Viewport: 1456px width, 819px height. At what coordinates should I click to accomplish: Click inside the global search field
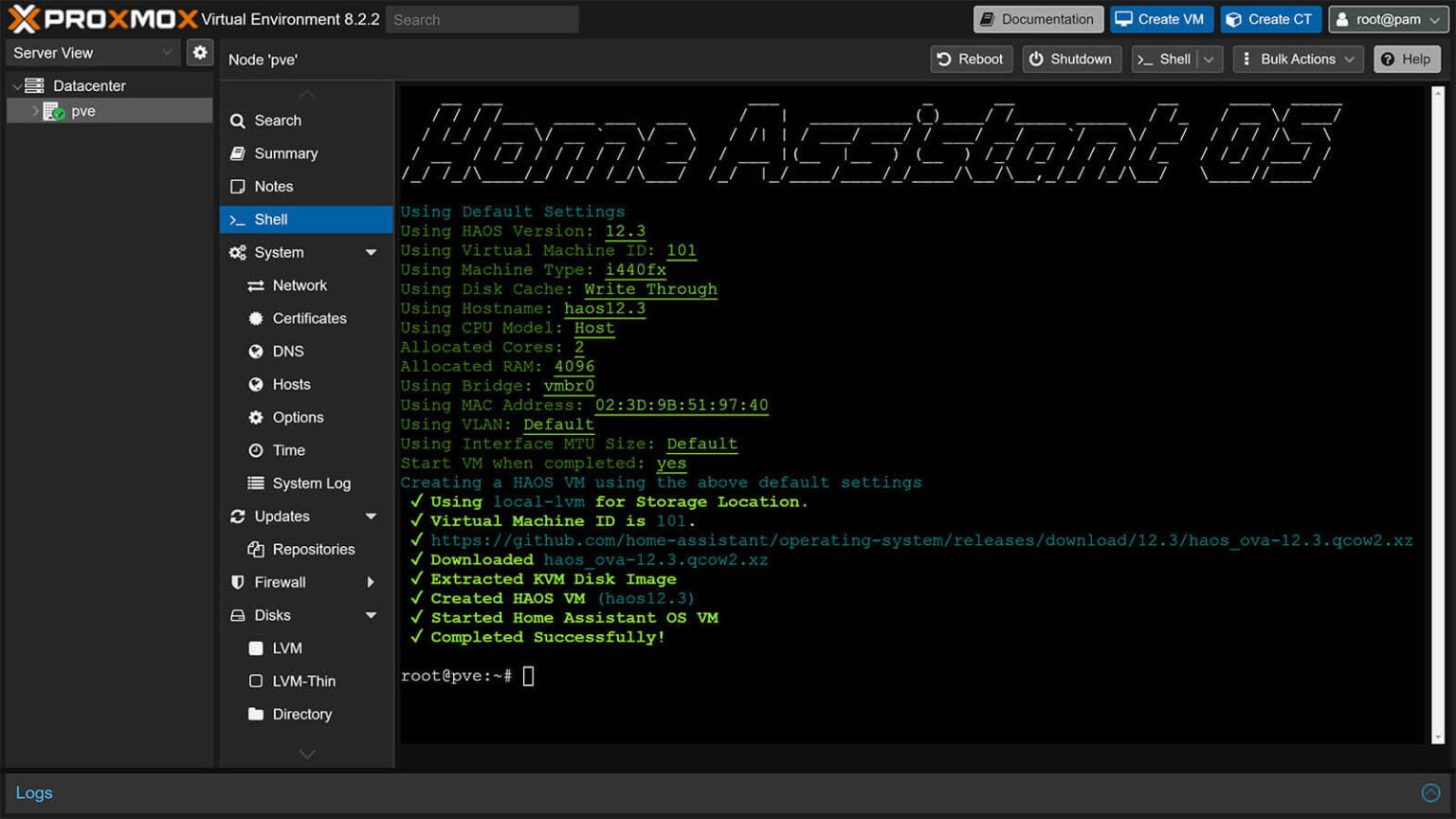pos(482,19)
